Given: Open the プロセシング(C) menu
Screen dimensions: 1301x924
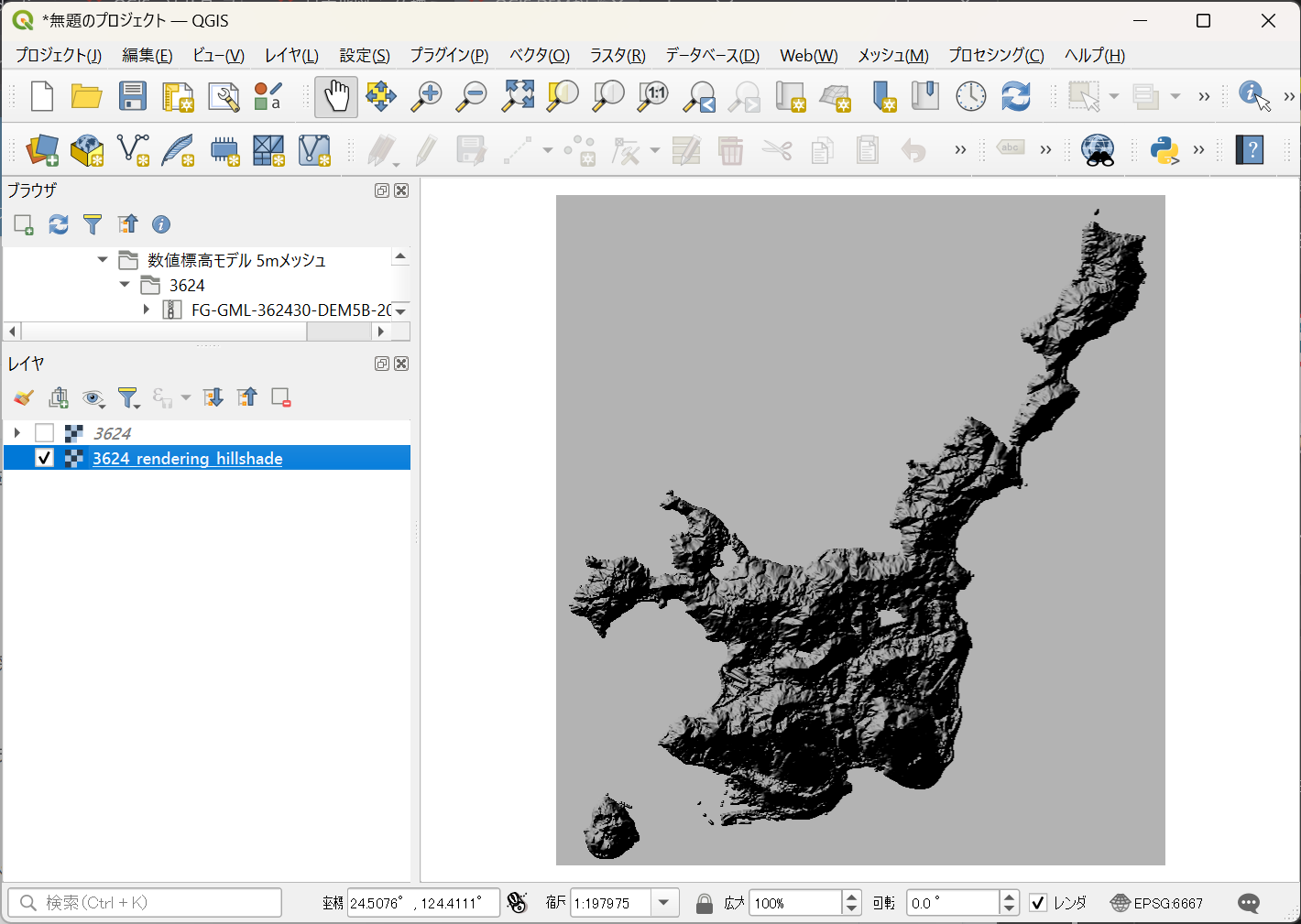Looking at the screenshot, I should tap(996, 56).
